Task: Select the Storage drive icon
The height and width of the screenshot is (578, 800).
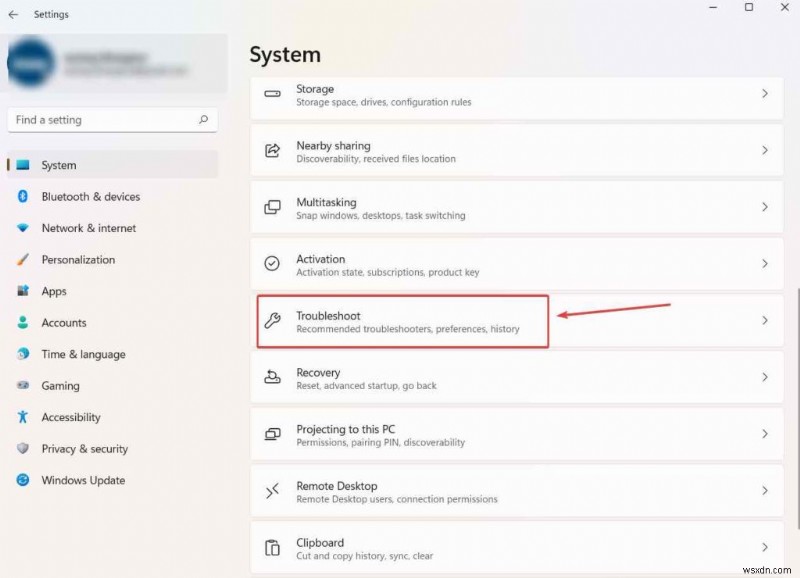Action: click(272, 94)
